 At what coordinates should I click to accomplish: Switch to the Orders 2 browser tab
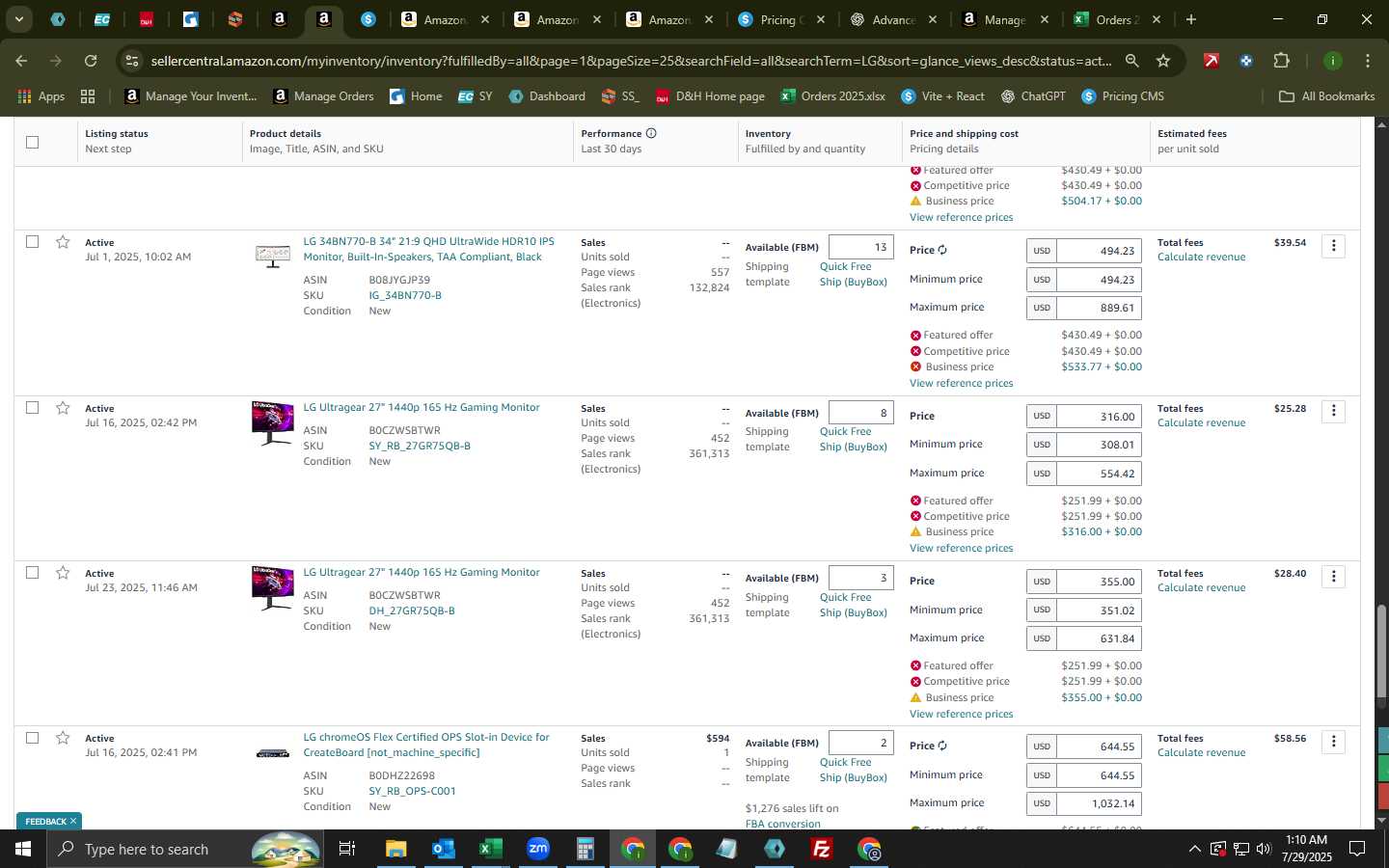coord(1119,19)
